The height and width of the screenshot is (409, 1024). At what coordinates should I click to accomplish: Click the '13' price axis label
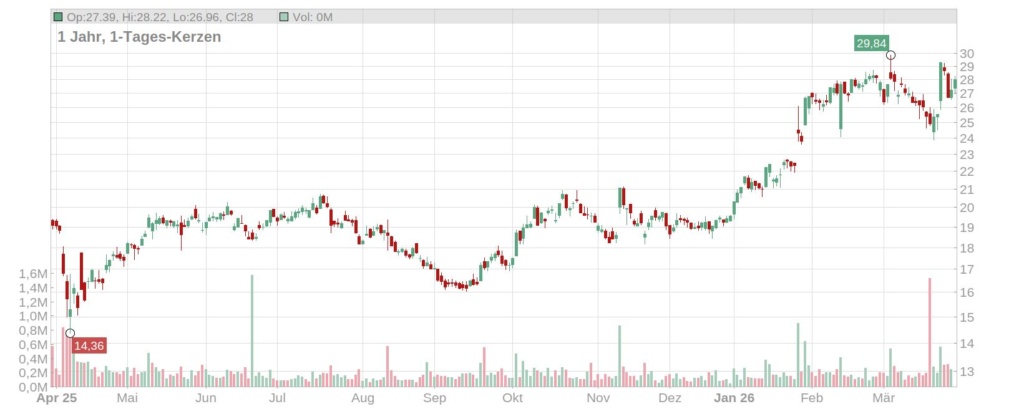tap(966, 372)
